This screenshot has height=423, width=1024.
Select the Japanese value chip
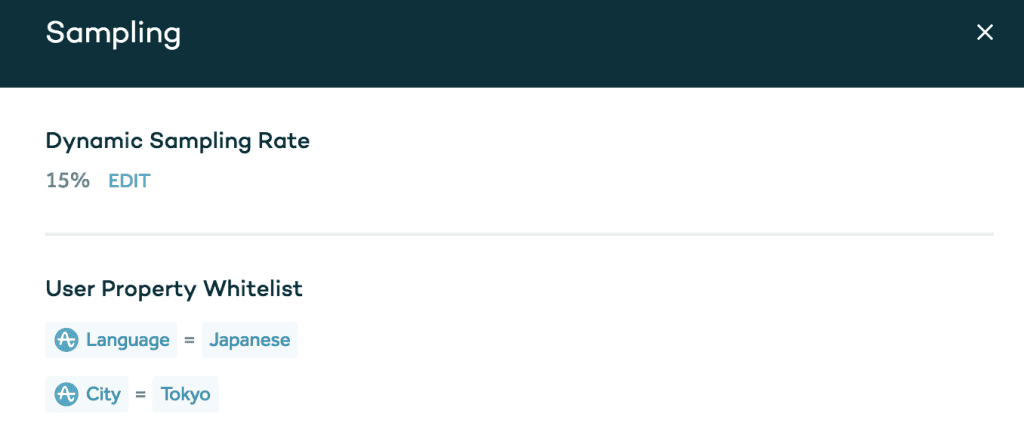(x=249, y=340)
